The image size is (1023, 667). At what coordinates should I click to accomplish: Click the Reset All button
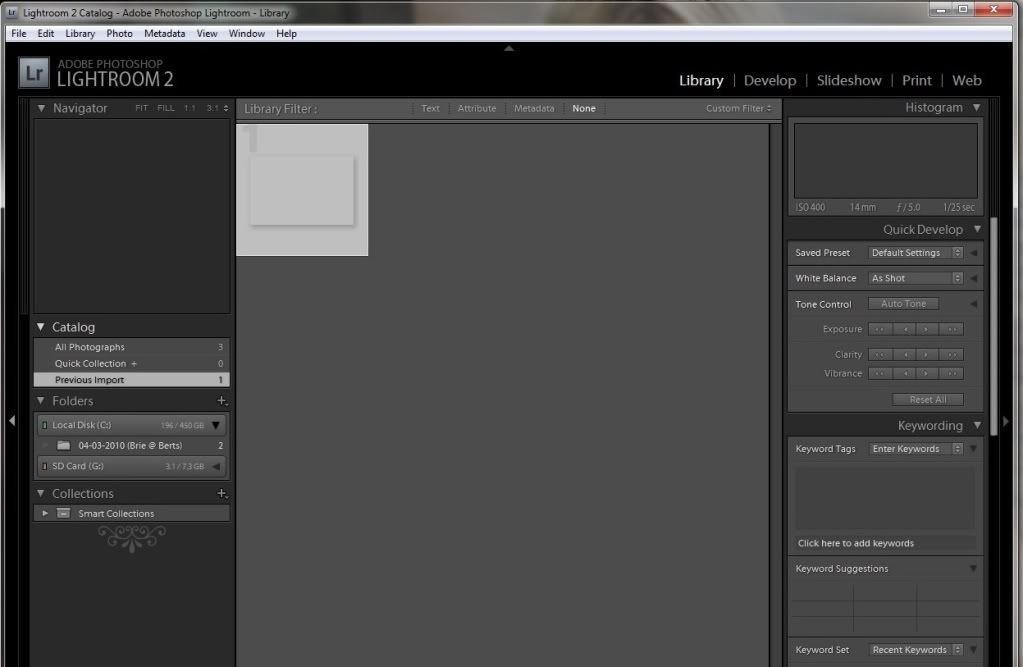tap(927, 399)
